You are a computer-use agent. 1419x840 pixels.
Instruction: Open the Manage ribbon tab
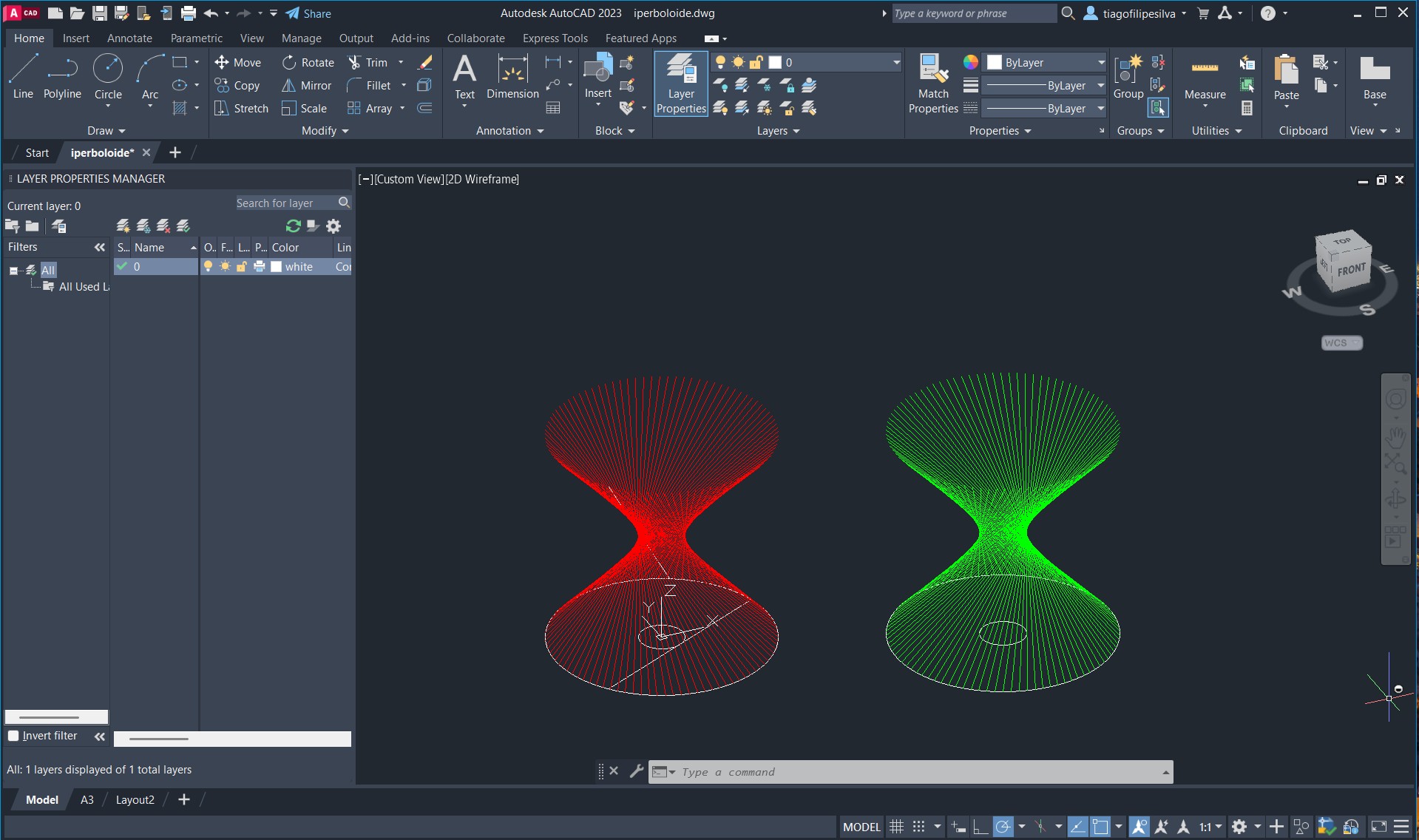click(301, 38)
